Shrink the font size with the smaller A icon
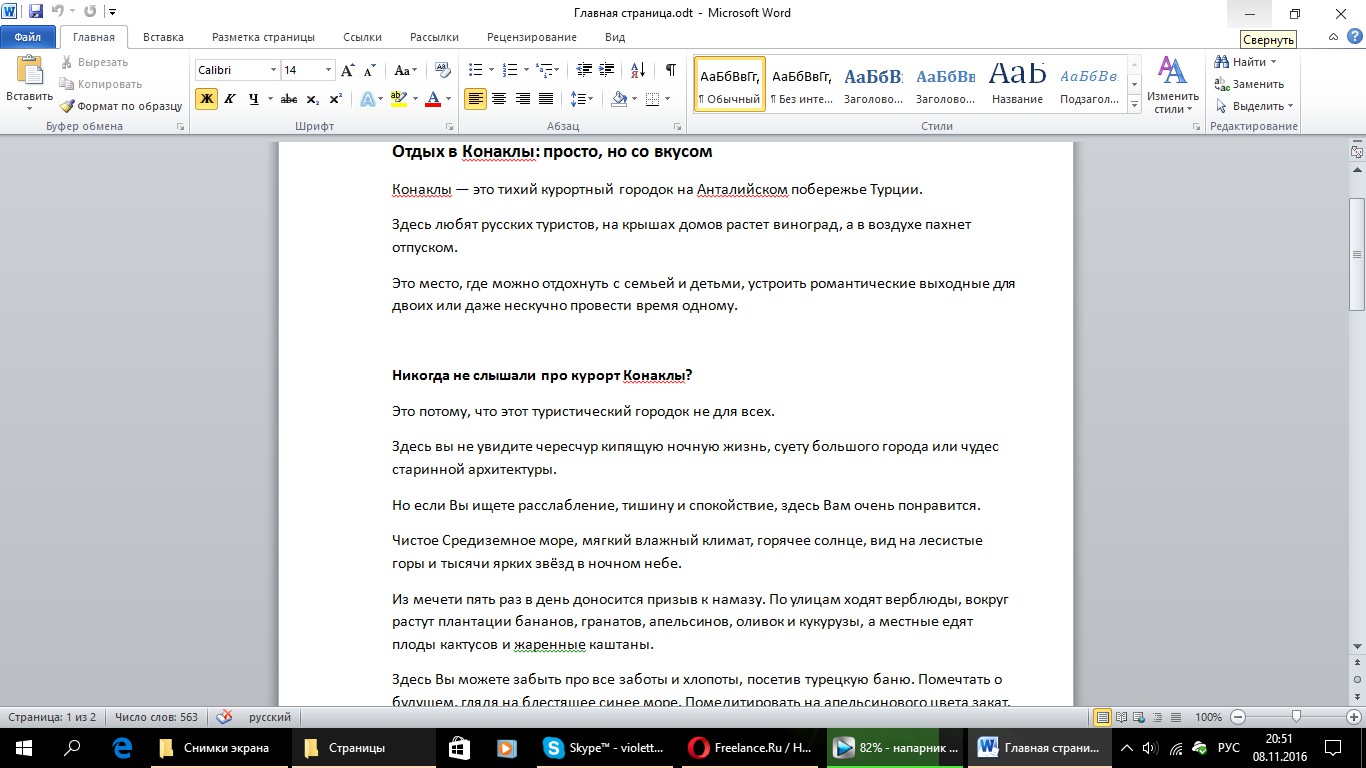 coord(369,70)
